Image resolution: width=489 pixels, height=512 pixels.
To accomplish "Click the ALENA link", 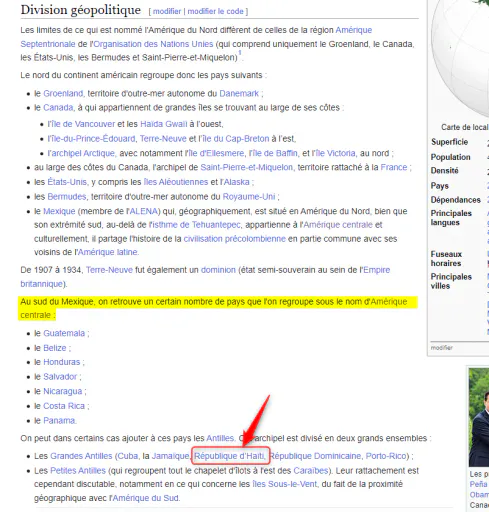I will point(143,211).
